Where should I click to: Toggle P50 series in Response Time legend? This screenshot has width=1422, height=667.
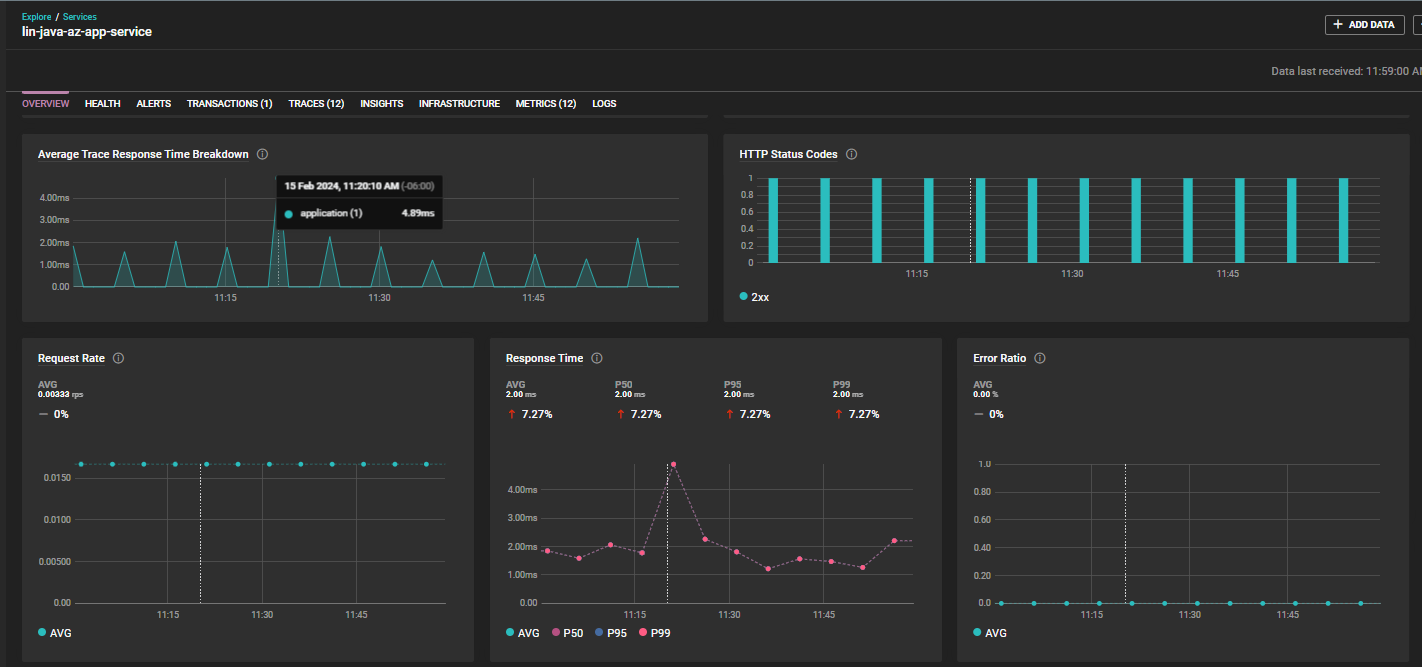(x=566, y=633)
